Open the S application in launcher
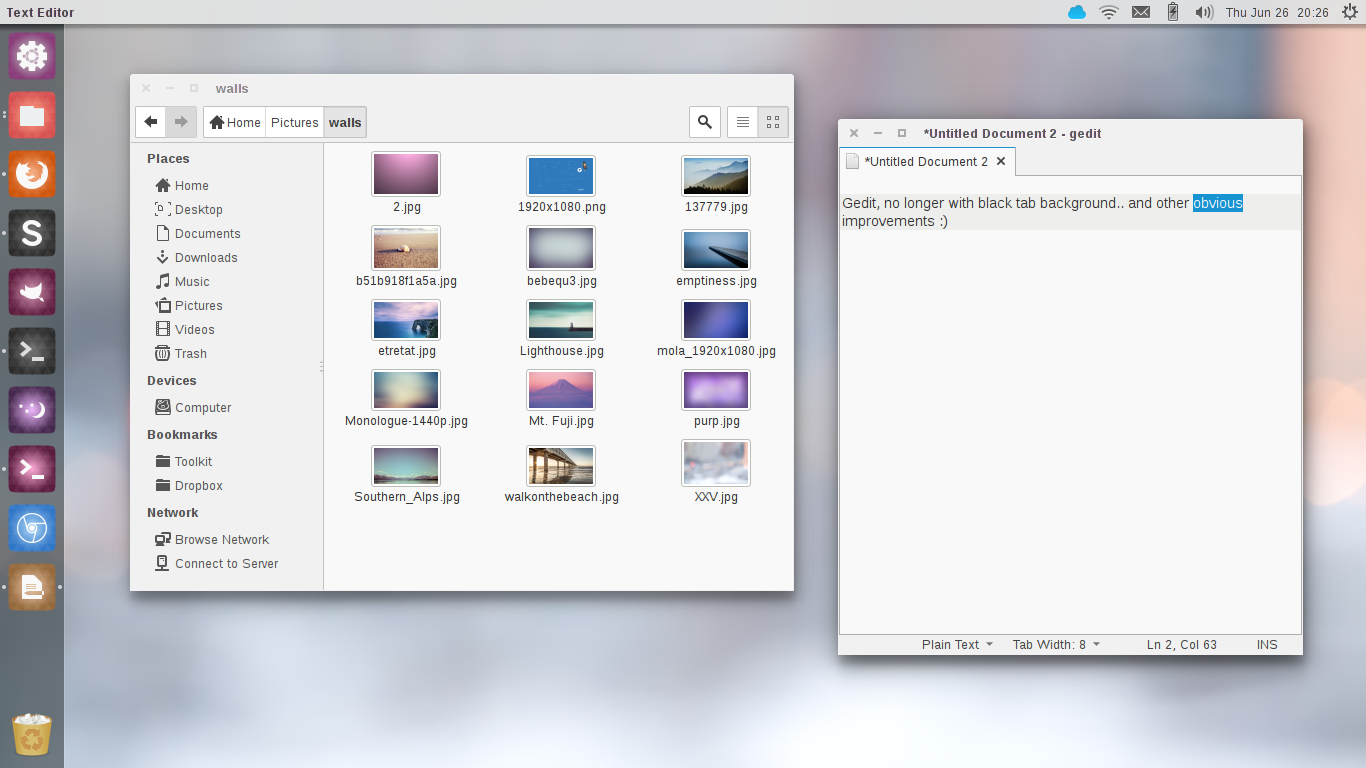Viewport: 1366px width, 768px height. [x=32, y=233]
